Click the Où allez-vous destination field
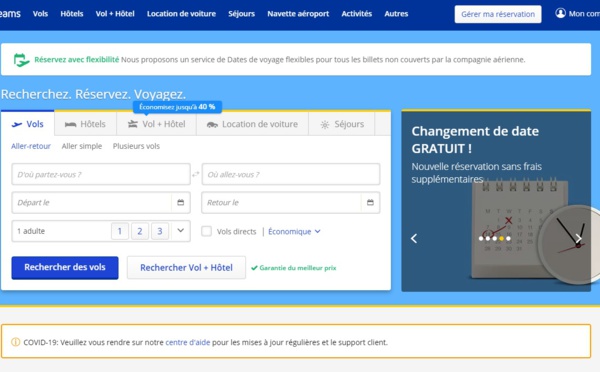600x372 pixels. point(291,175)
